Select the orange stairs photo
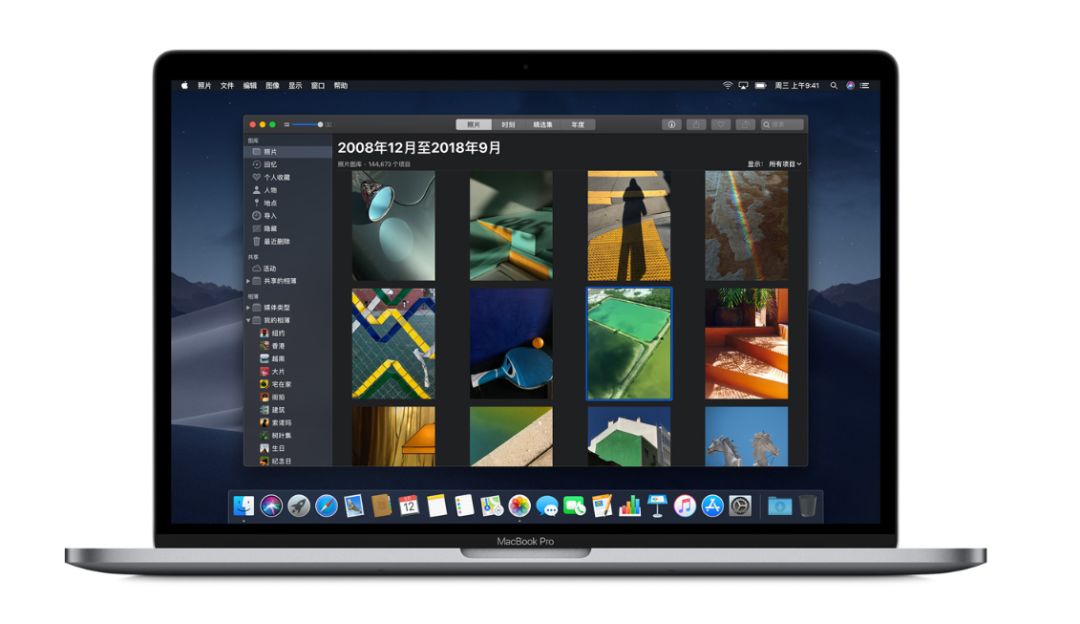Image resolution: width=1080 pixels, height=624 pixels. pyautogui.click(x=747, y=344)
